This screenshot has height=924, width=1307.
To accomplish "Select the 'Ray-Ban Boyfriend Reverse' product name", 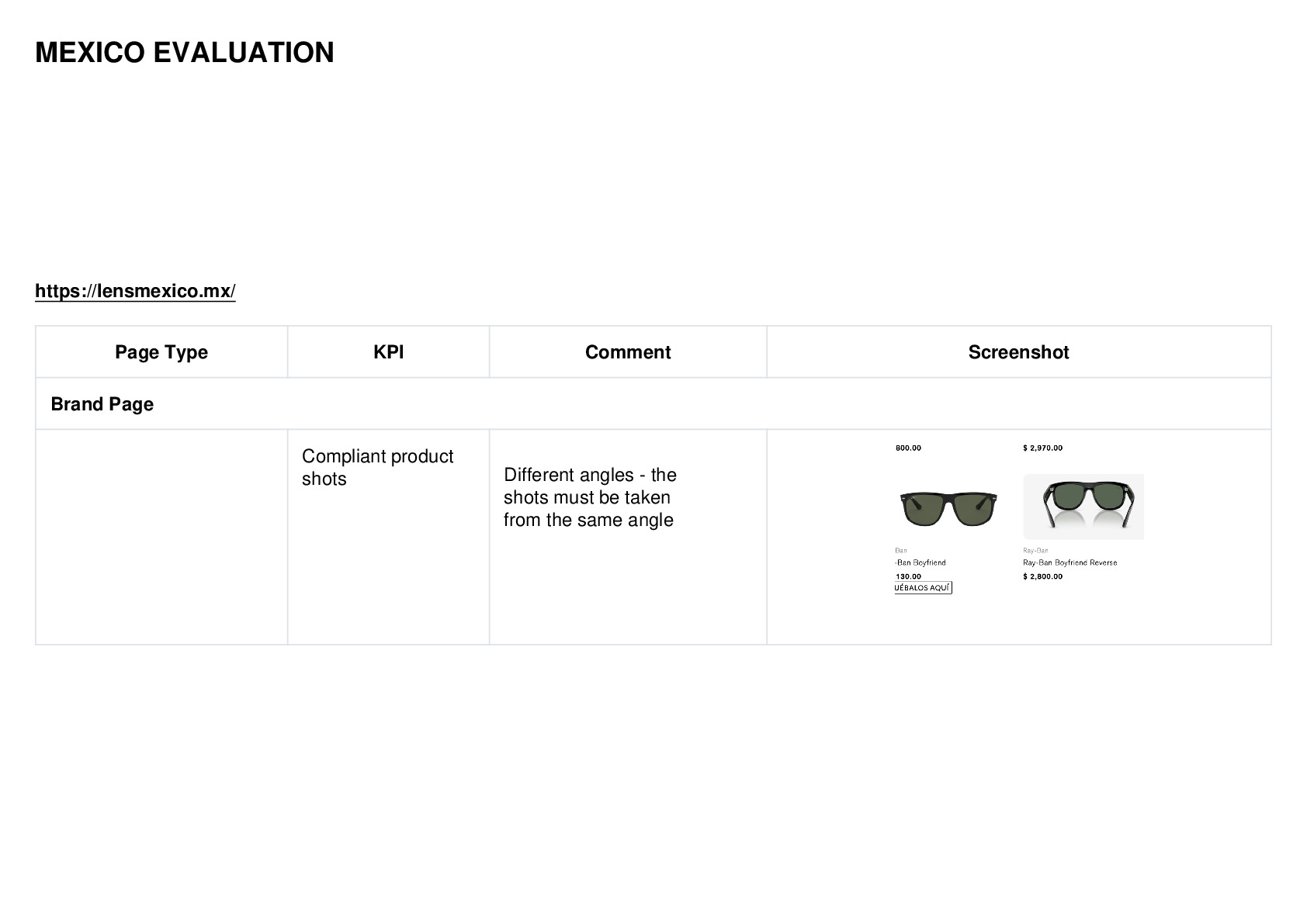I will [x=1070, y=562].
